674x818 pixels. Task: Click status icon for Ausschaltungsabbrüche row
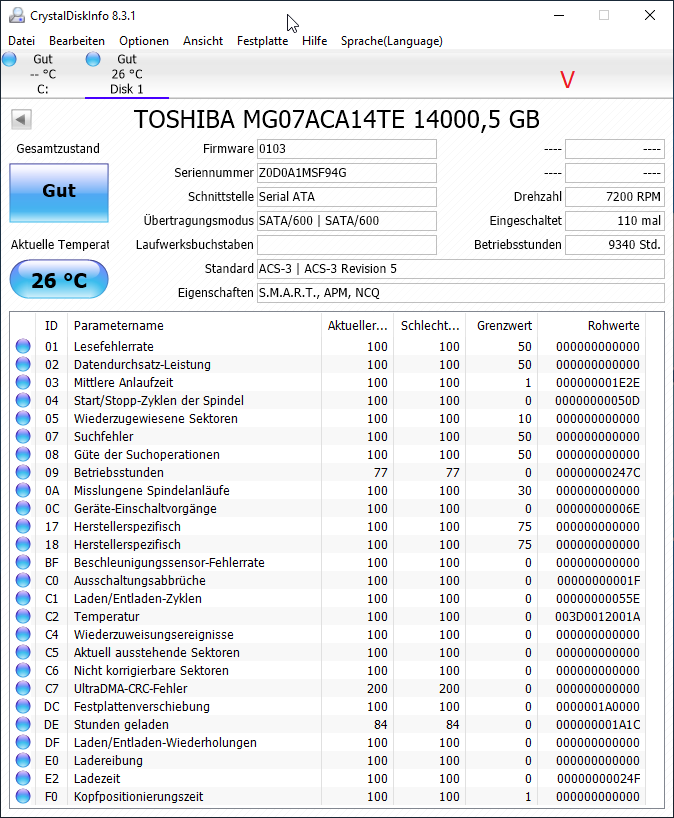pyautogui.click(x=23, y=580)
